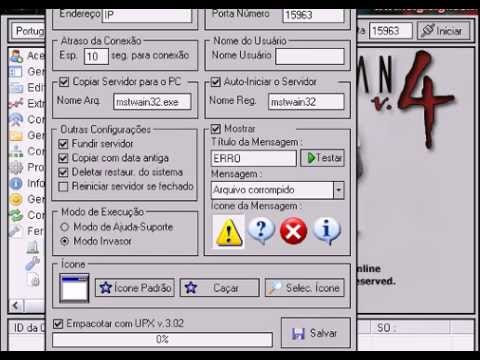Click the left scroll arrow in sidebar
This screenshot has width=480, height=360.
point(16,306)
